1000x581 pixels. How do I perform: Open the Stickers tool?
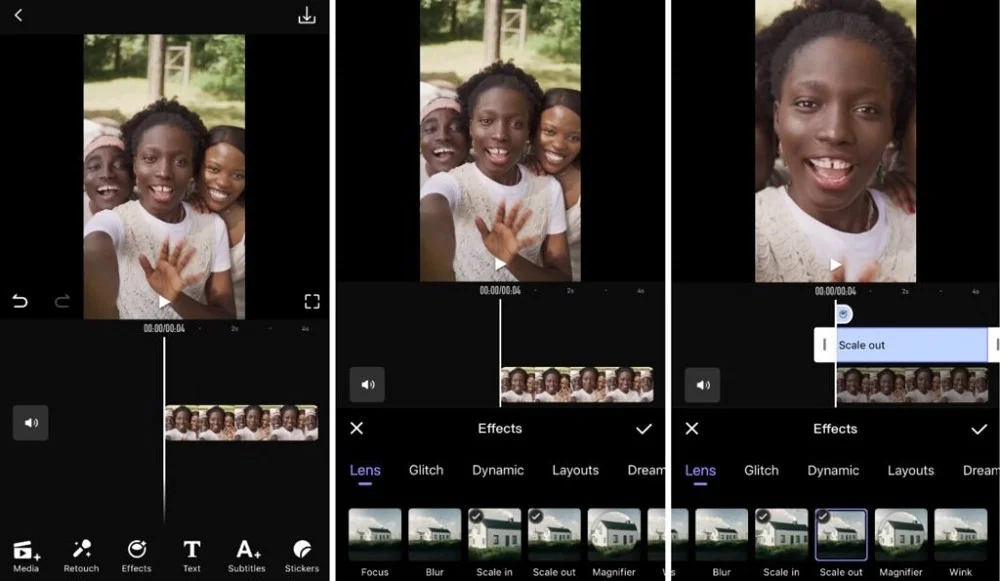pos(302,556)
